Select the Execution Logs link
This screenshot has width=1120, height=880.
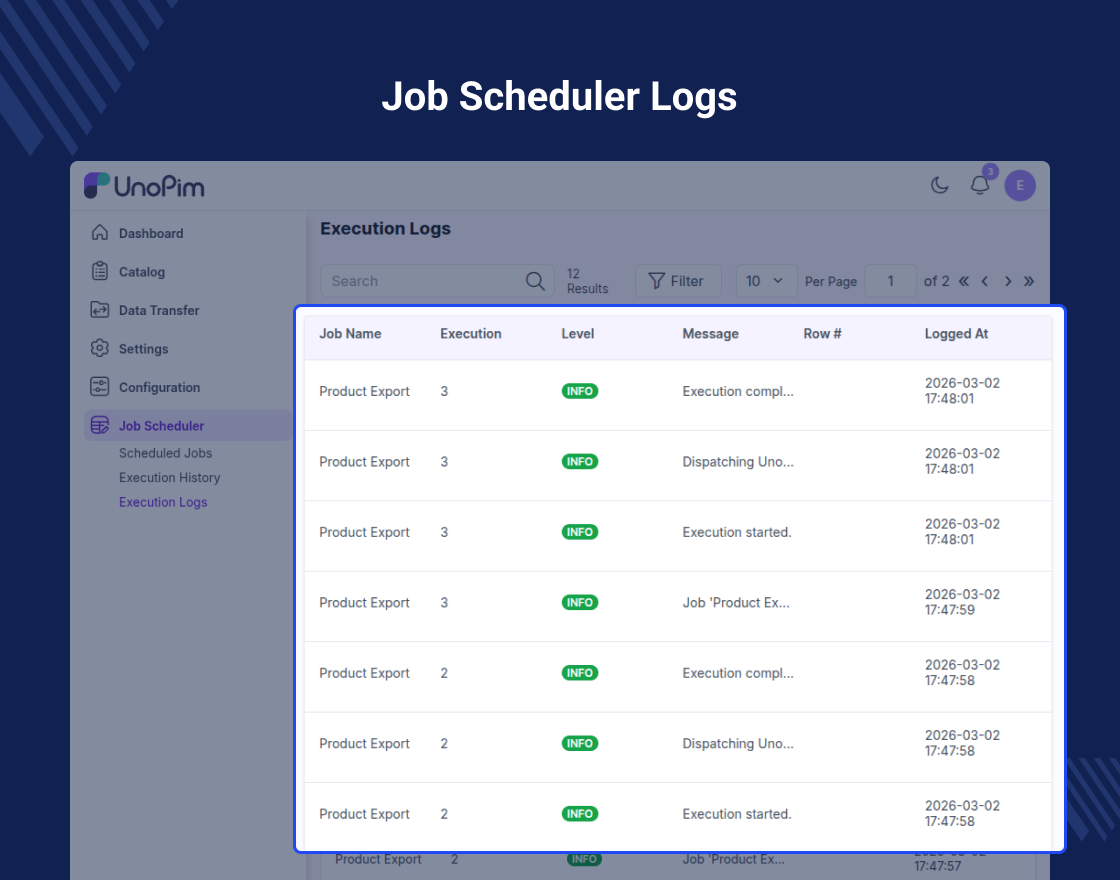(163, 502)
